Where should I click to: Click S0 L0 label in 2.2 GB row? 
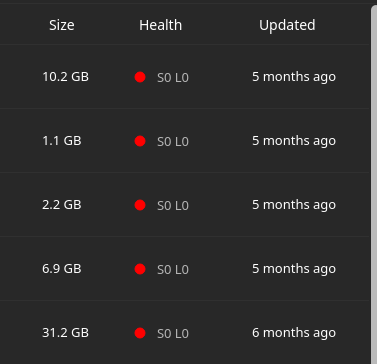click(173, 206)
